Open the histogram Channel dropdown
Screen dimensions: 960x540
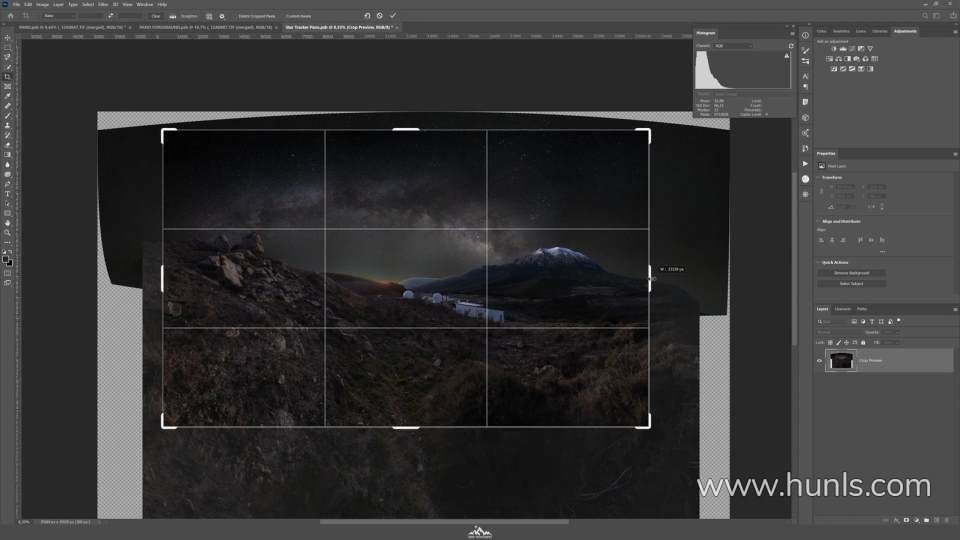click(733, 46)
